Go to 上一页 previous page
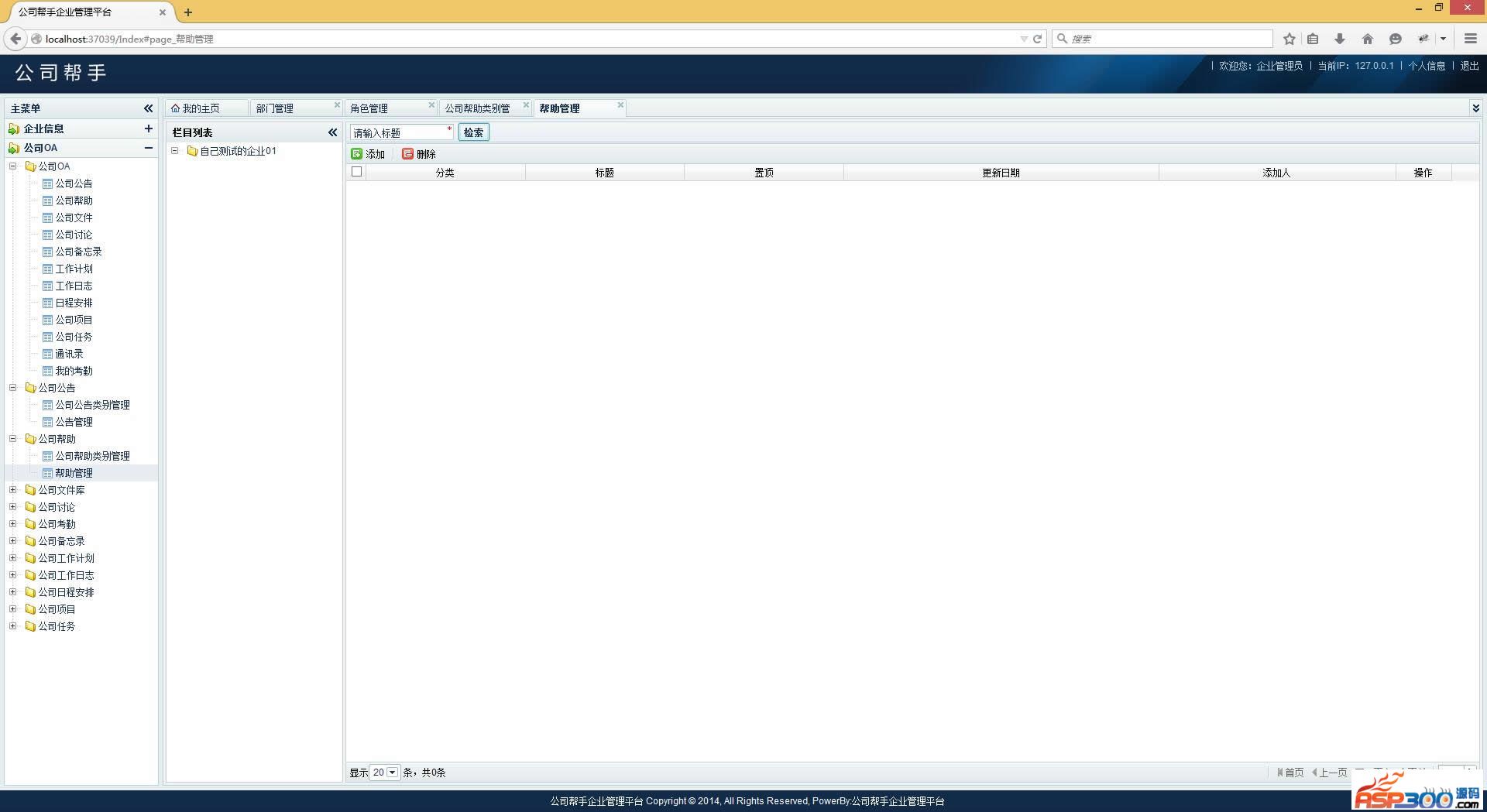The image size is (1487, 812). tap(1330, 773)
